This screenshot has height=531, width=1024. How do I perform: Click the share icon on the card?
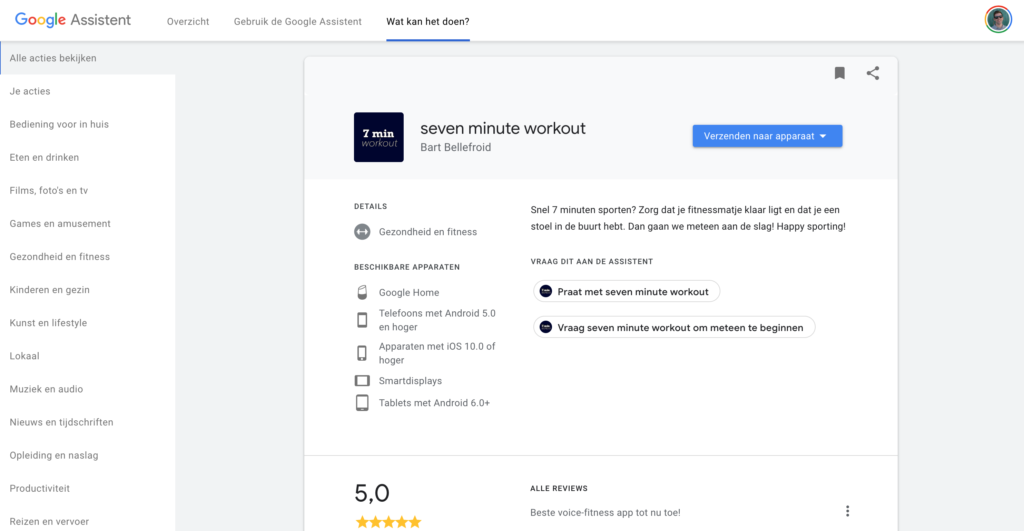[x=872, y=73]
